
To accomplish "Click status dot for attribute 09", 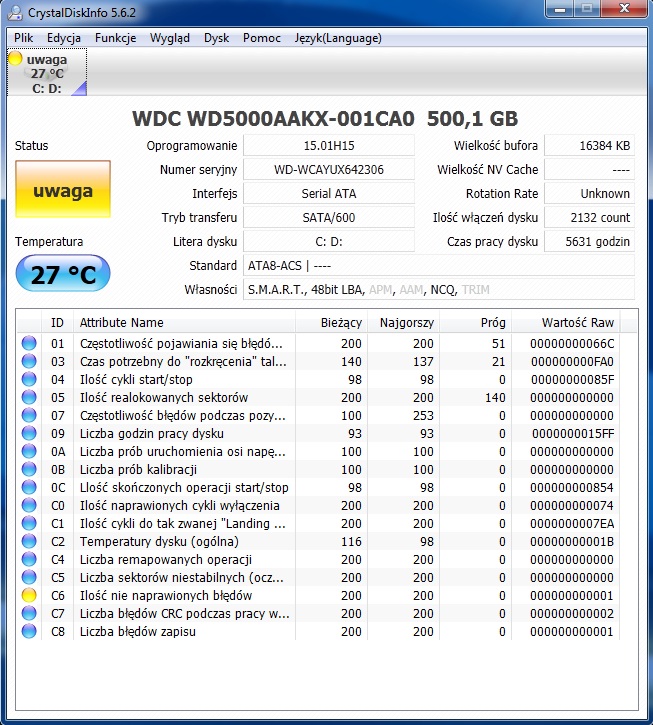I will click(x=29, y=433).
